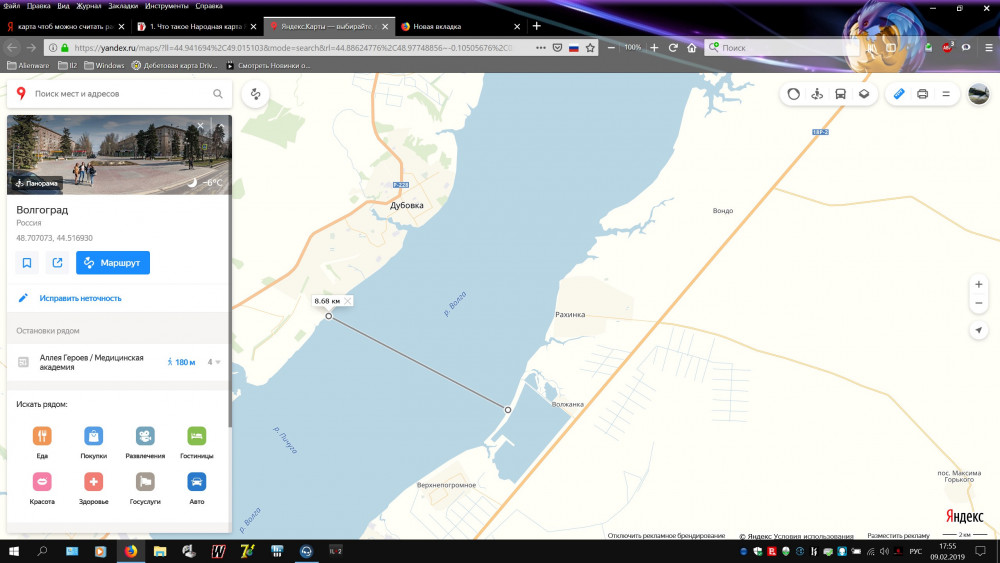Search nearby Авто category
This screenshot has width=1000, height=563.
[196, 488]
